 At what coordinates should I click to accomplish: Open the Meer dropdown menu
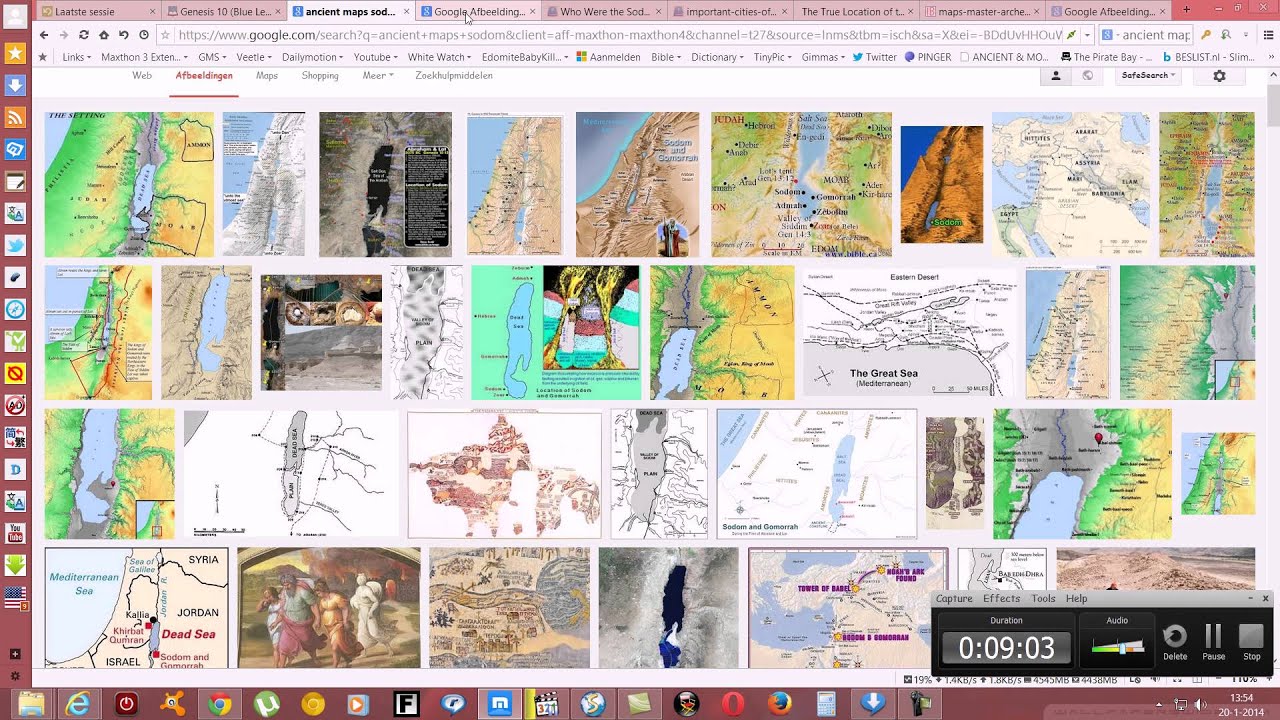(x=378, y=76)
